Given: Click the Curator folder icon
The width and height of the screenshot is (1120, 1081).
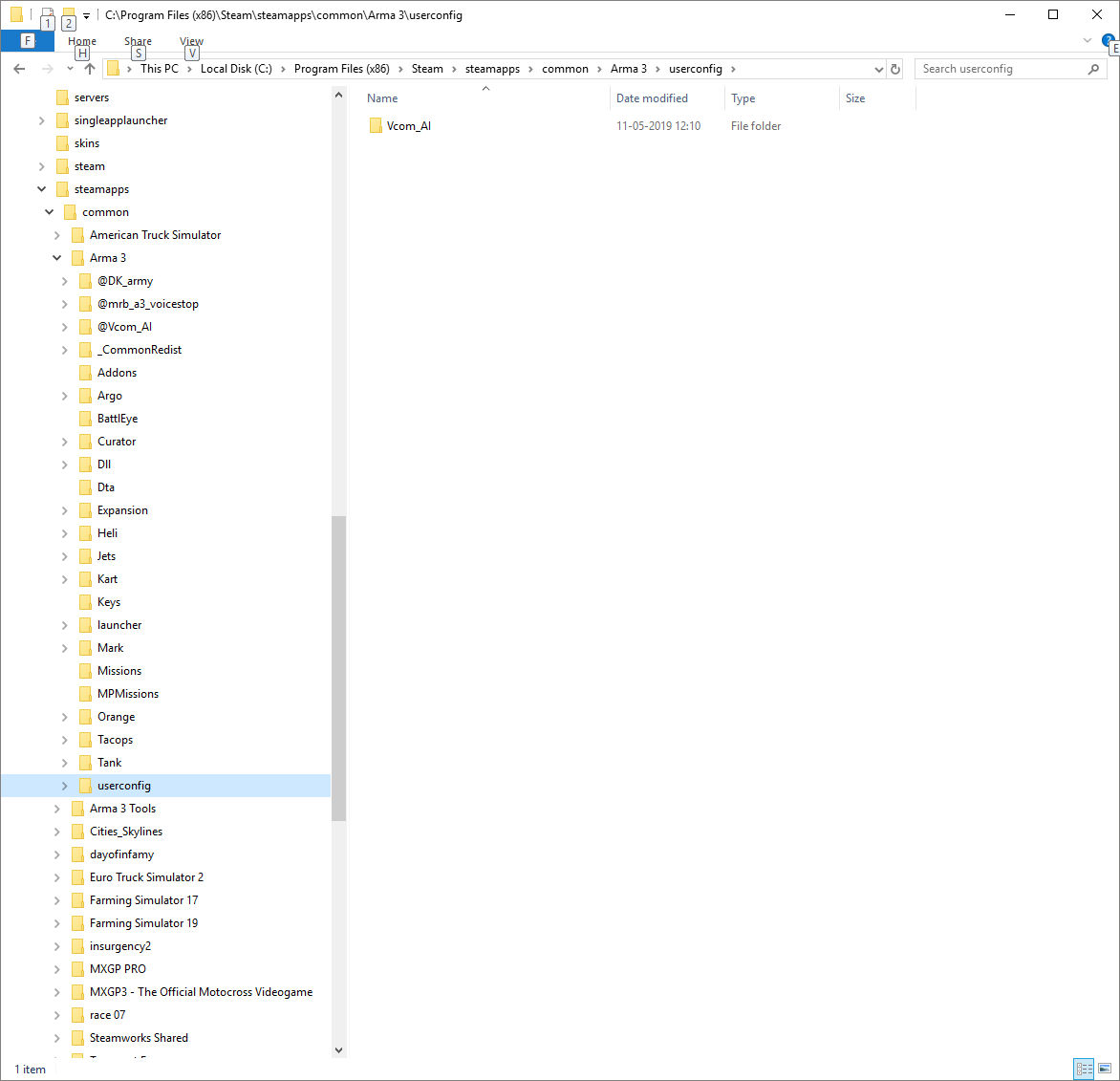Looking at the screenshot, I should tap(85, 442).
